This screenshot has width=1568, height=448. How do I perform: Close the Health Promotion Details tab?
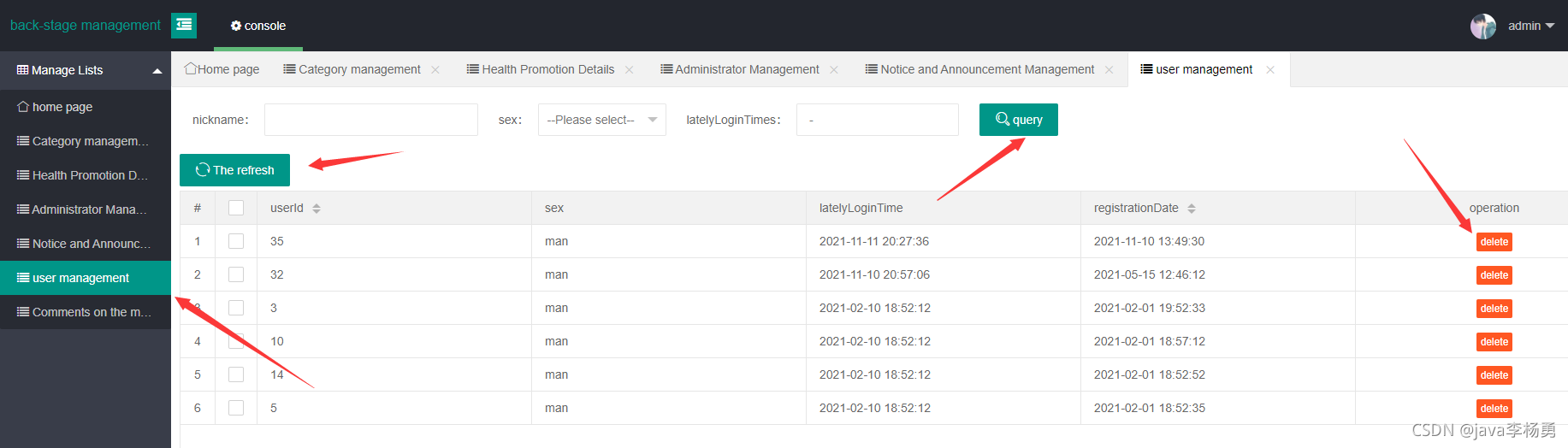630,69
